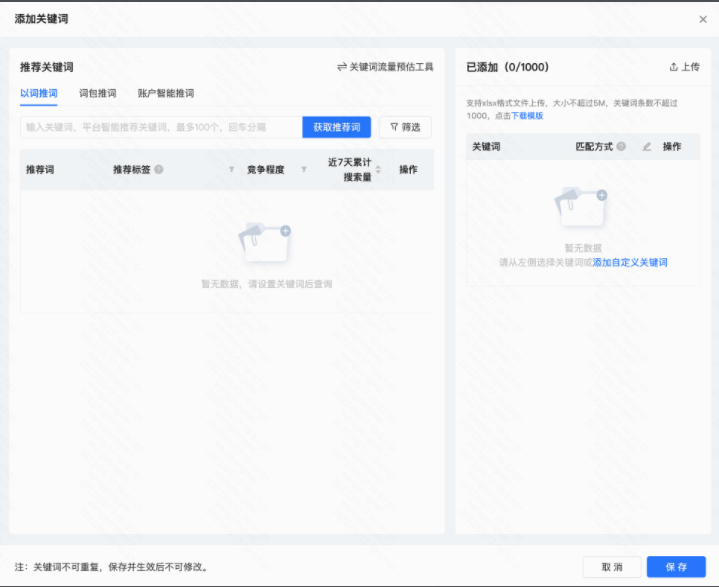The width and height of the screenshot is (719, 587).
Task: Click the pencil edit icon by 匹配方式
Action: (647, 147)
